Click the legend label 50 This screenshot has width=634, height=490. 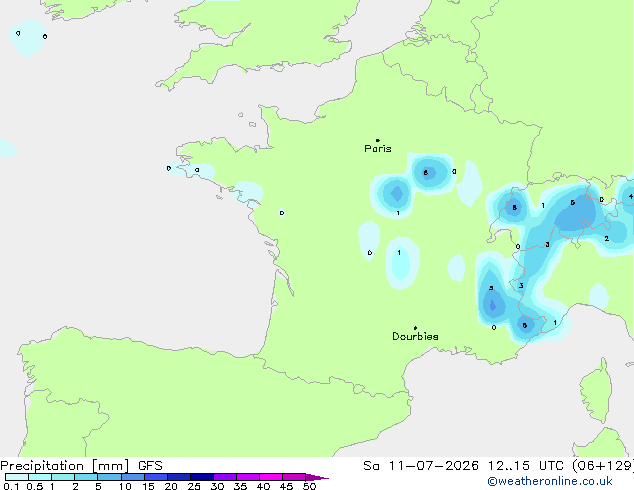coord(309,486)
